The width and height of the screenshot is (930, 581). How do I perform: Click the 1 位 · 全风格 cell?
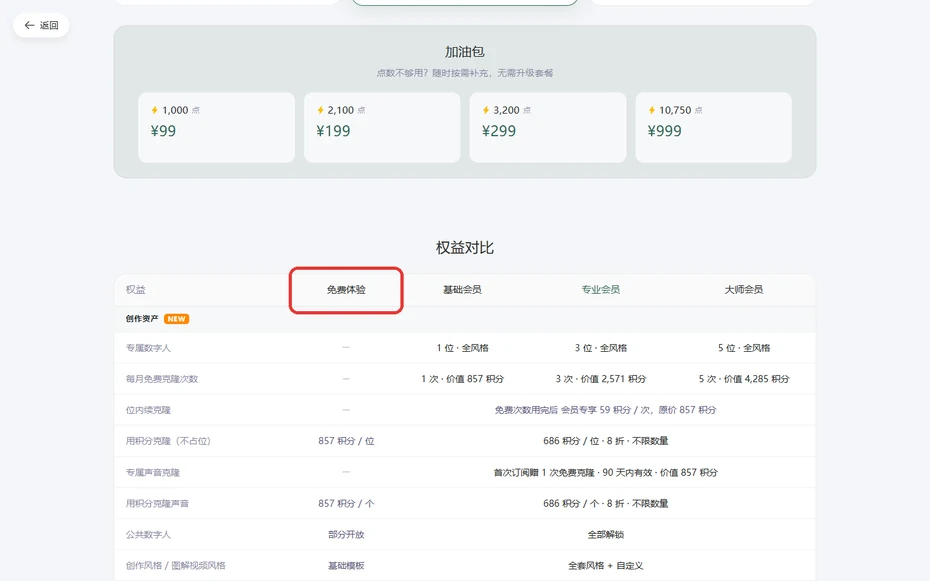(463, 348)
